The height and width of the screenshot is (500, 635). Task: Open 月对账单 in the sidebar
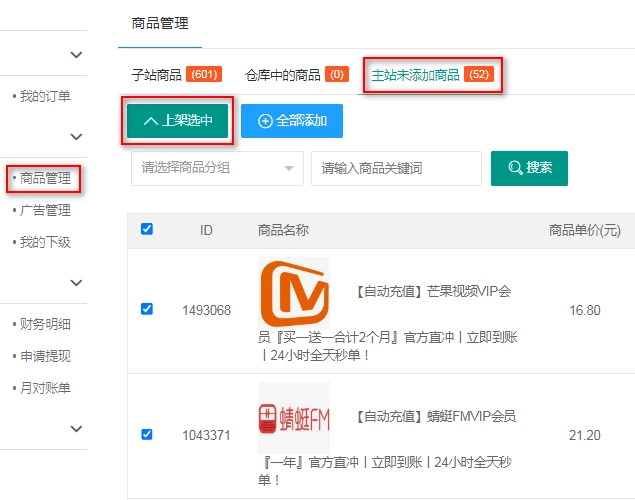45,388
